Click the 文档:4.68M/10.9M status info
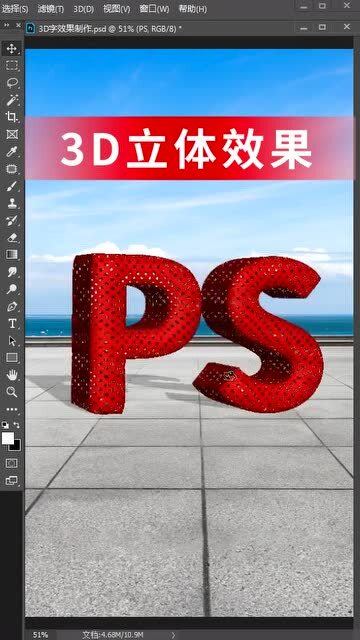The image size is (360, 640). click(x=113, y=634)
